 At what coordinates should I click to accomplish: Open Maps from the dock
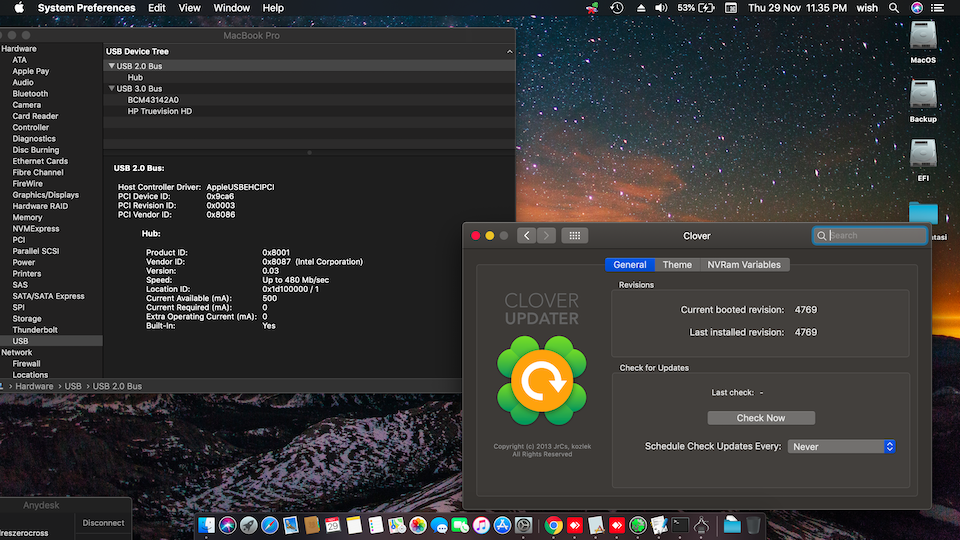(397, 525)
